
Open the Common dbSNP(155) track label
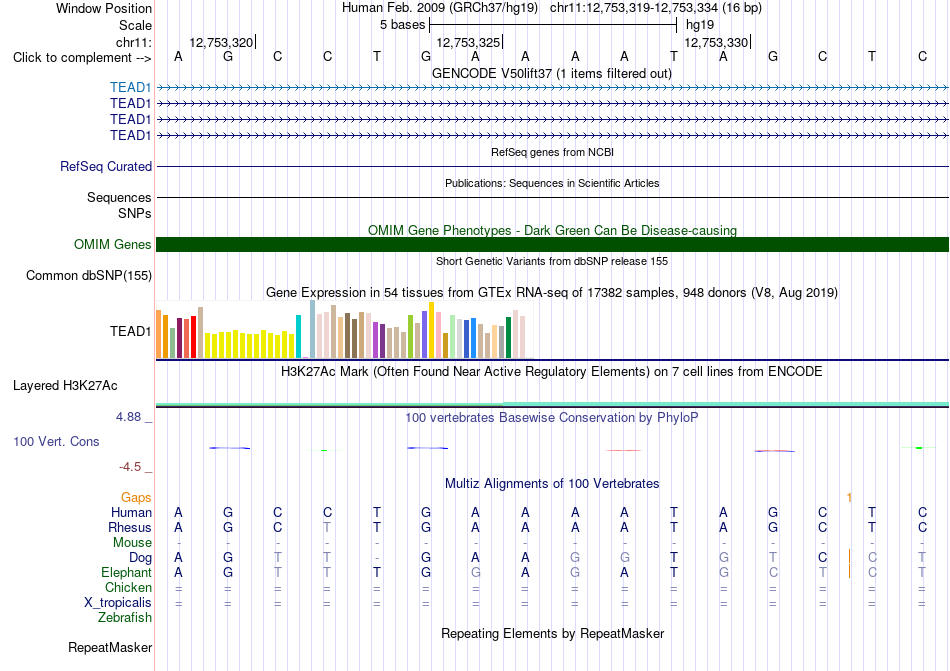click(89, 276)
